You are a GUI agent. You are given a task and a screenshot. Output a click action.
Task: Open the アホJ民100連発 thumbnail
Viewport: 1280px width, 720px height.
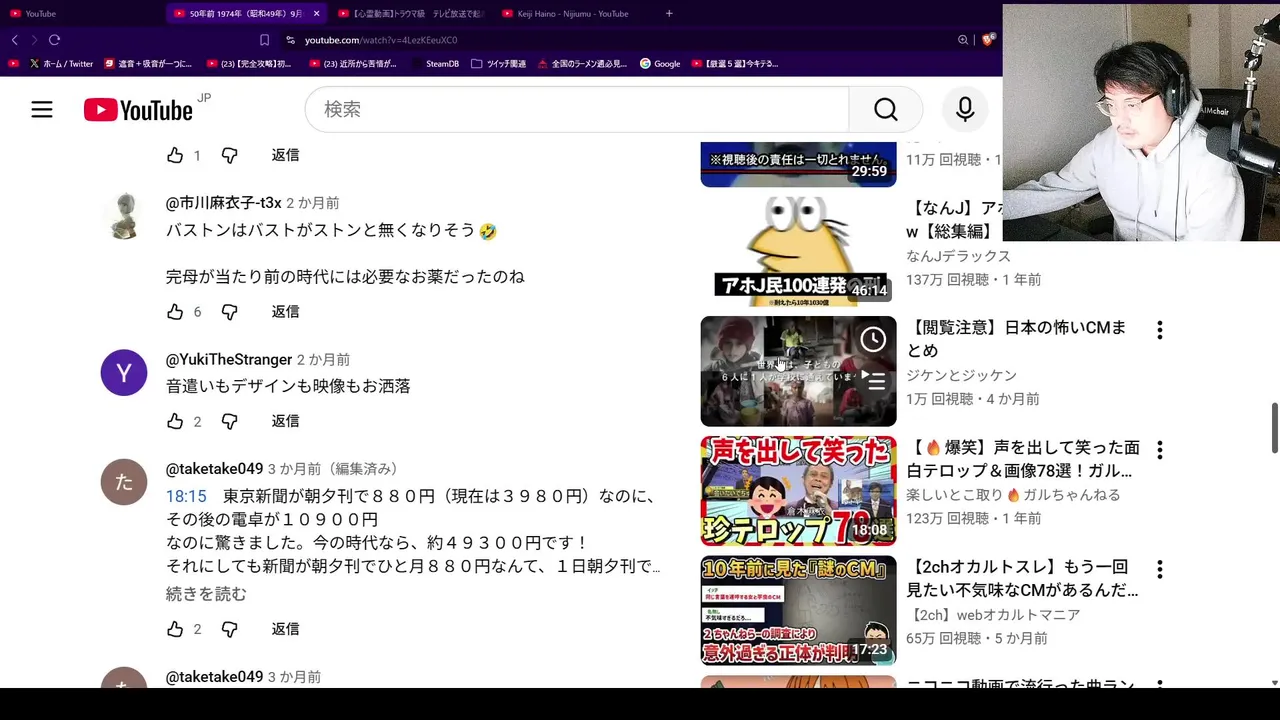coord(798,251)
